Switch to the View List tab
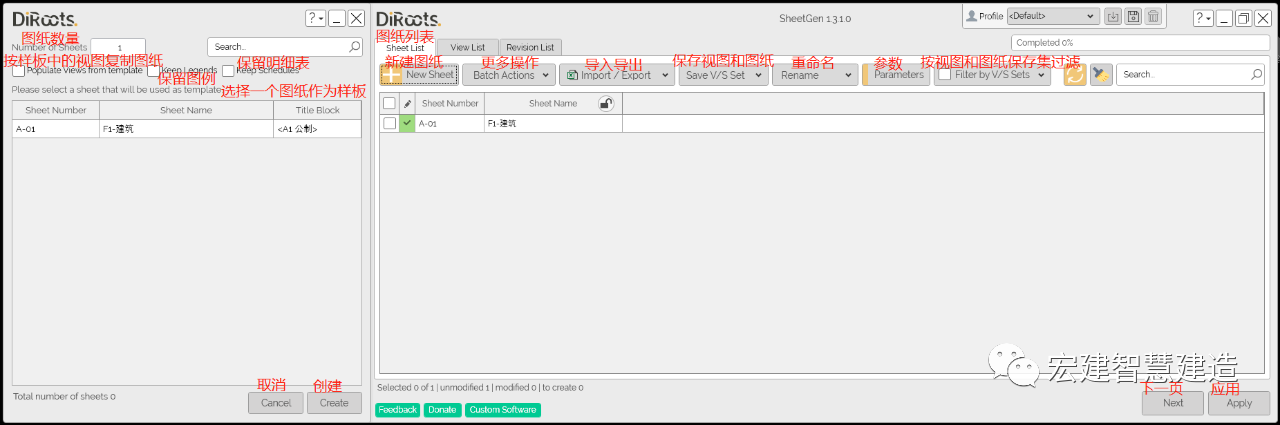The height and width of the screenshot is (425, 1280). click(x=467, y=47)
